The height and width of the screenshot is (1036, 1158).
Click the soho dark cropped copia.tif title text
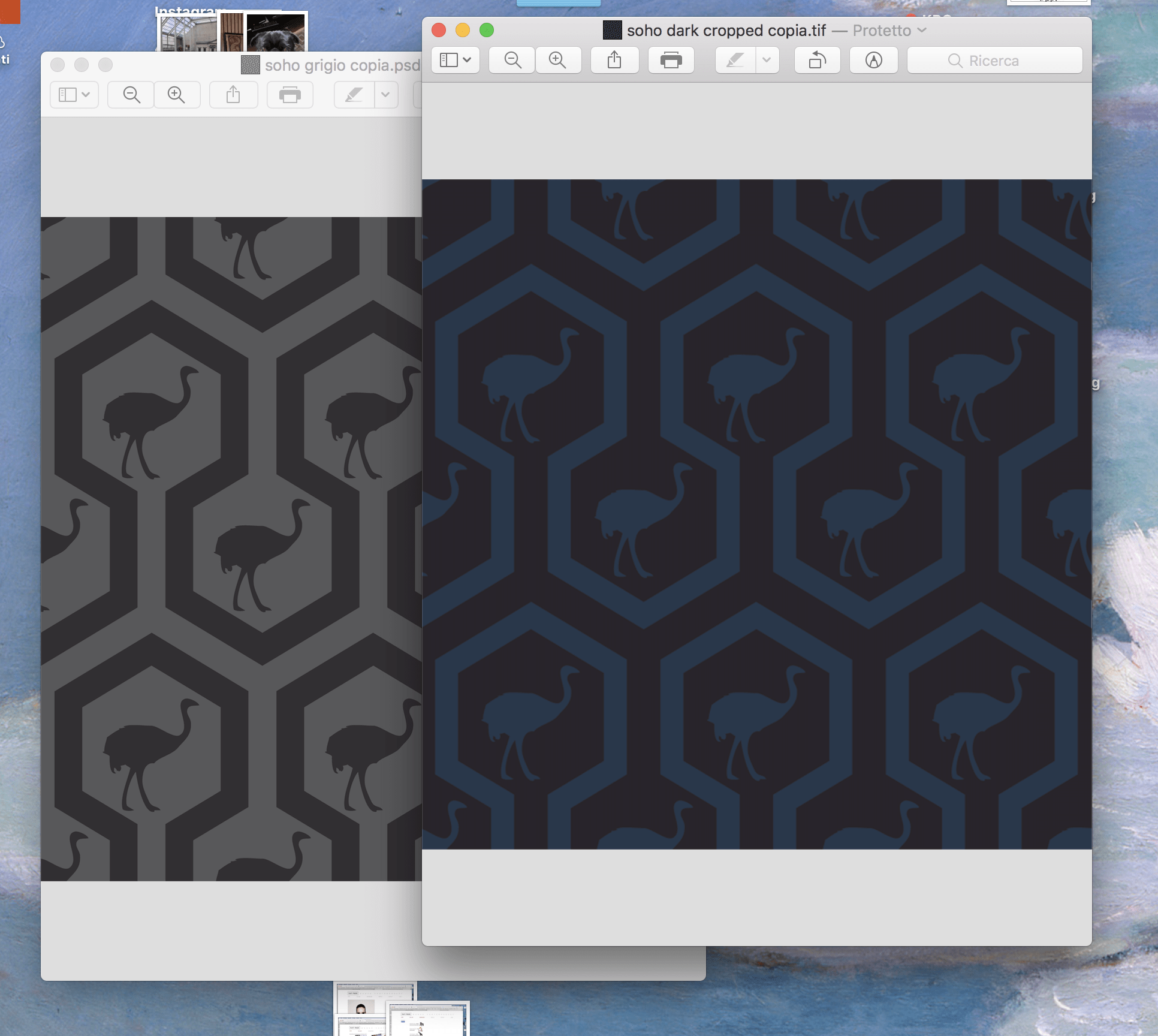[x=726, y=30]
